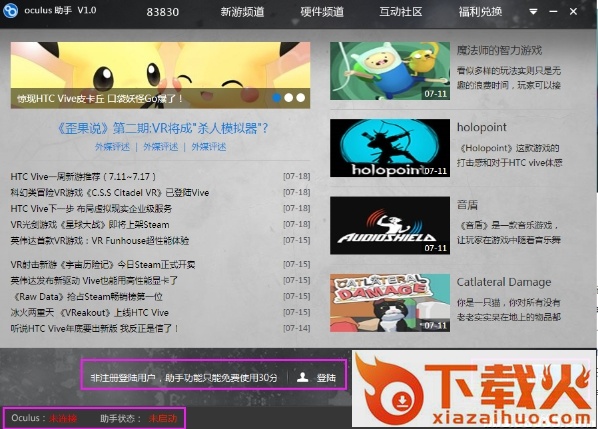Open the Audioshield game thumbnail
The image size is (598, 429).
pyautogui.click(x=390, y=225)
